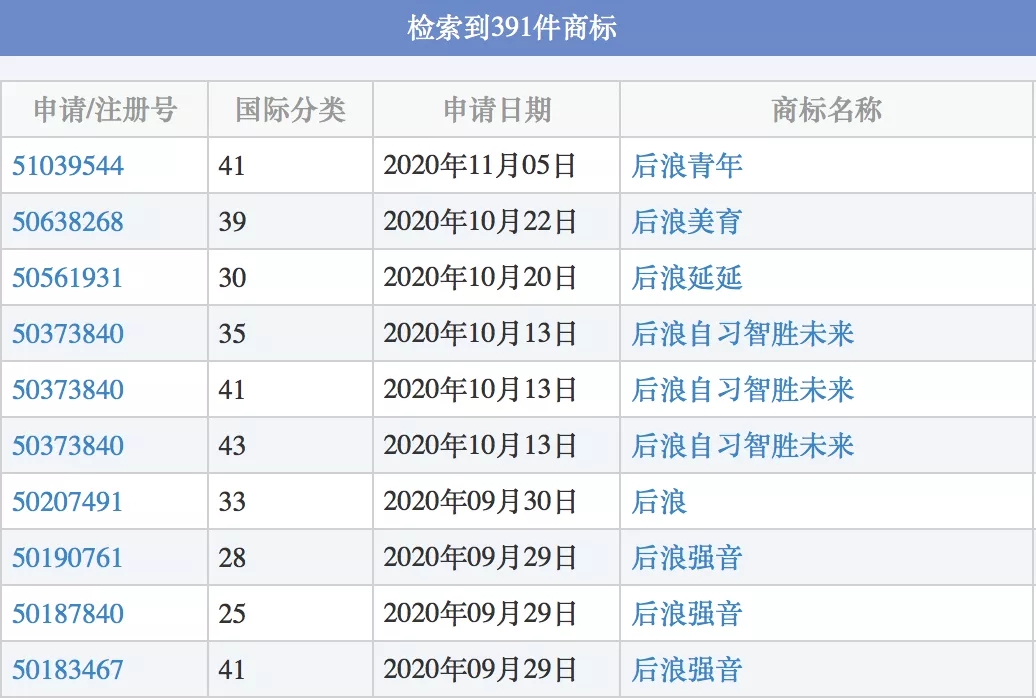Select the 商标名称 column header

(x=827, y=110)
